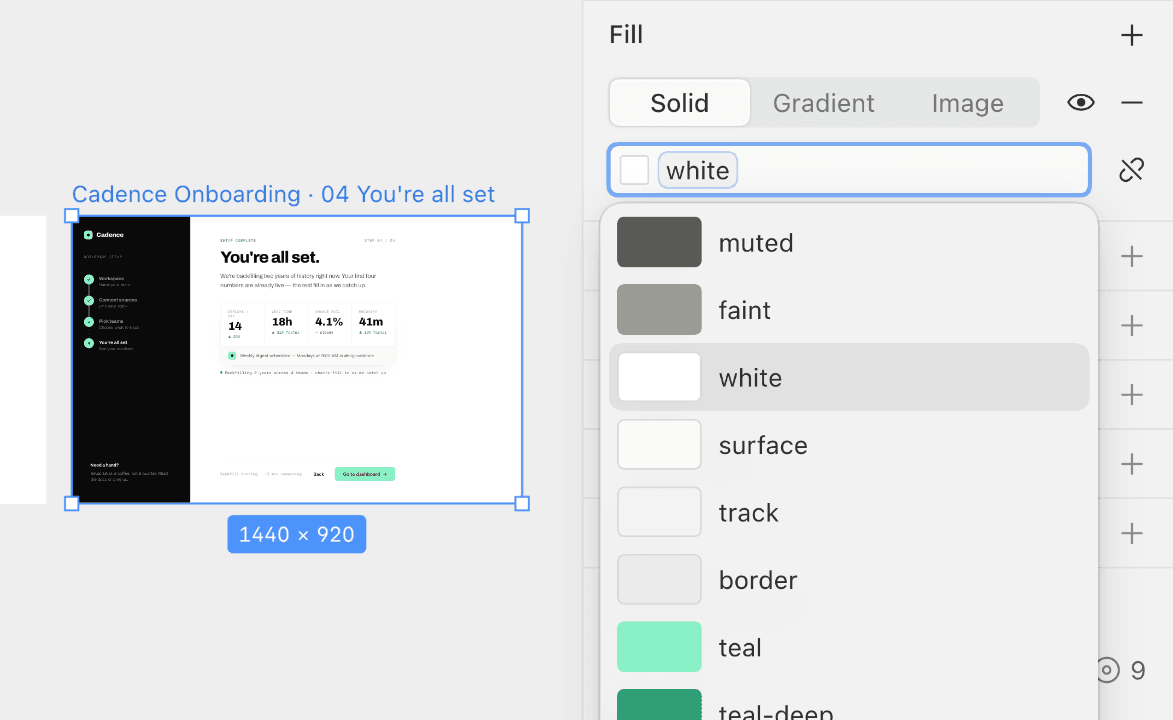Switch the fill type to Image
1173x720 pixels.
point(967,103)
